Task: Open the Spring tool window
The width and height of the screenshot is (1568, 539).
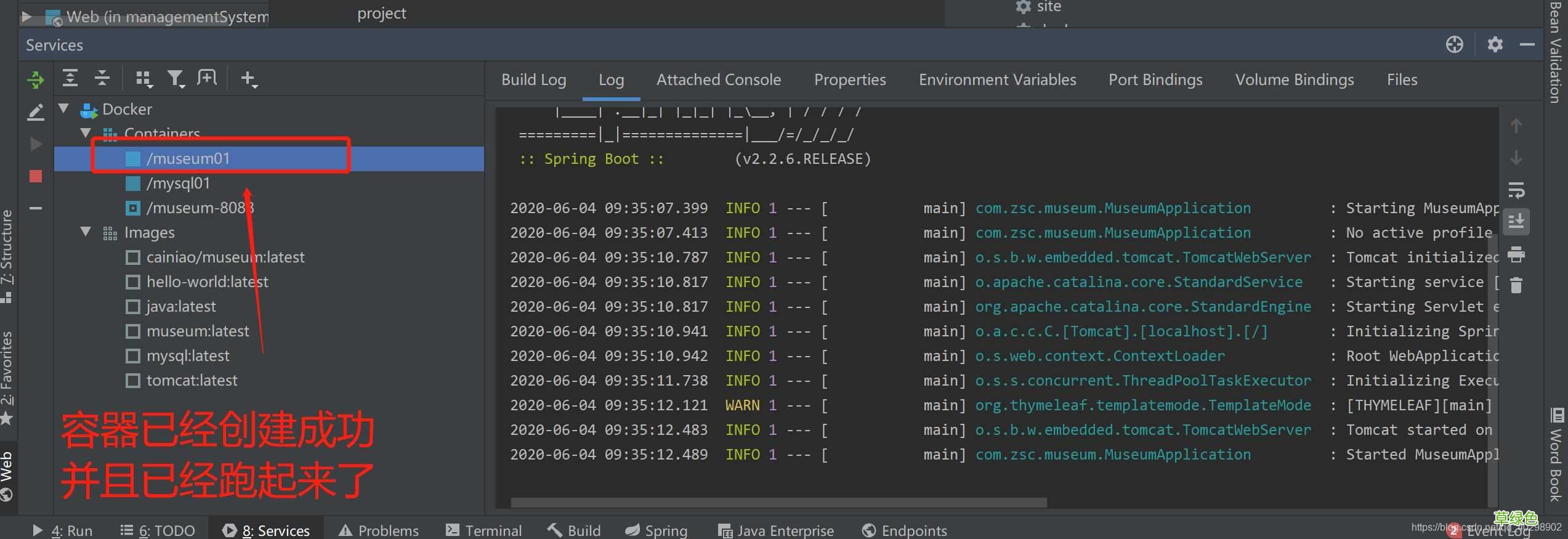Action: pos(656,530)
